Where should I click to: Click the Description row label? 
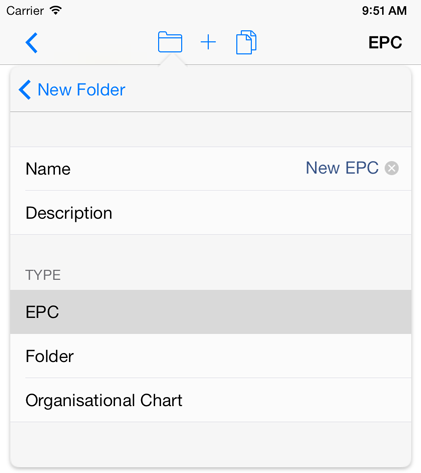point(69,213)
